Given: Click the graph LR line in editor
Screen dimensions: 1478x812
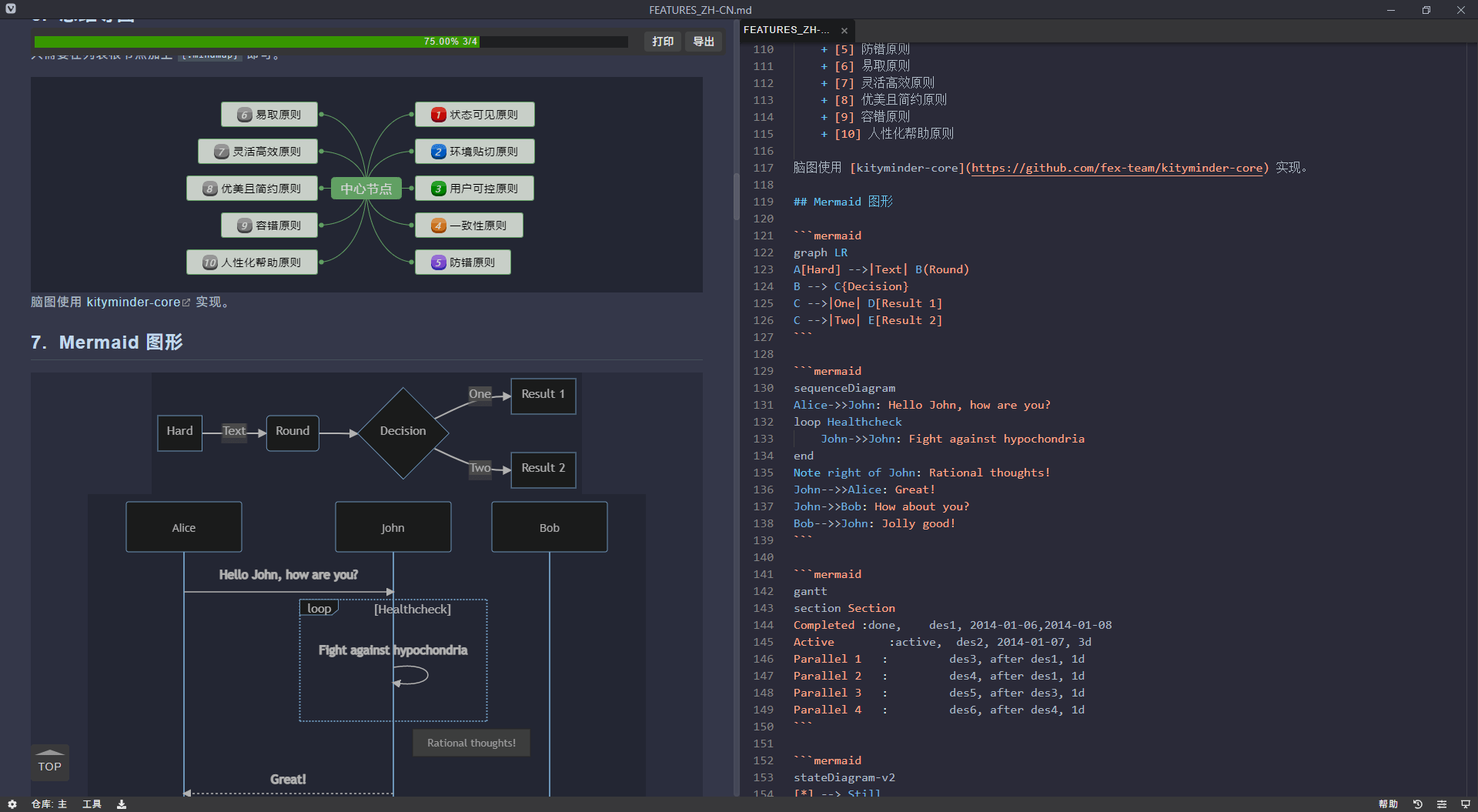Looking at the screenshot, I should pyautogui.click(x=821, y=252).
